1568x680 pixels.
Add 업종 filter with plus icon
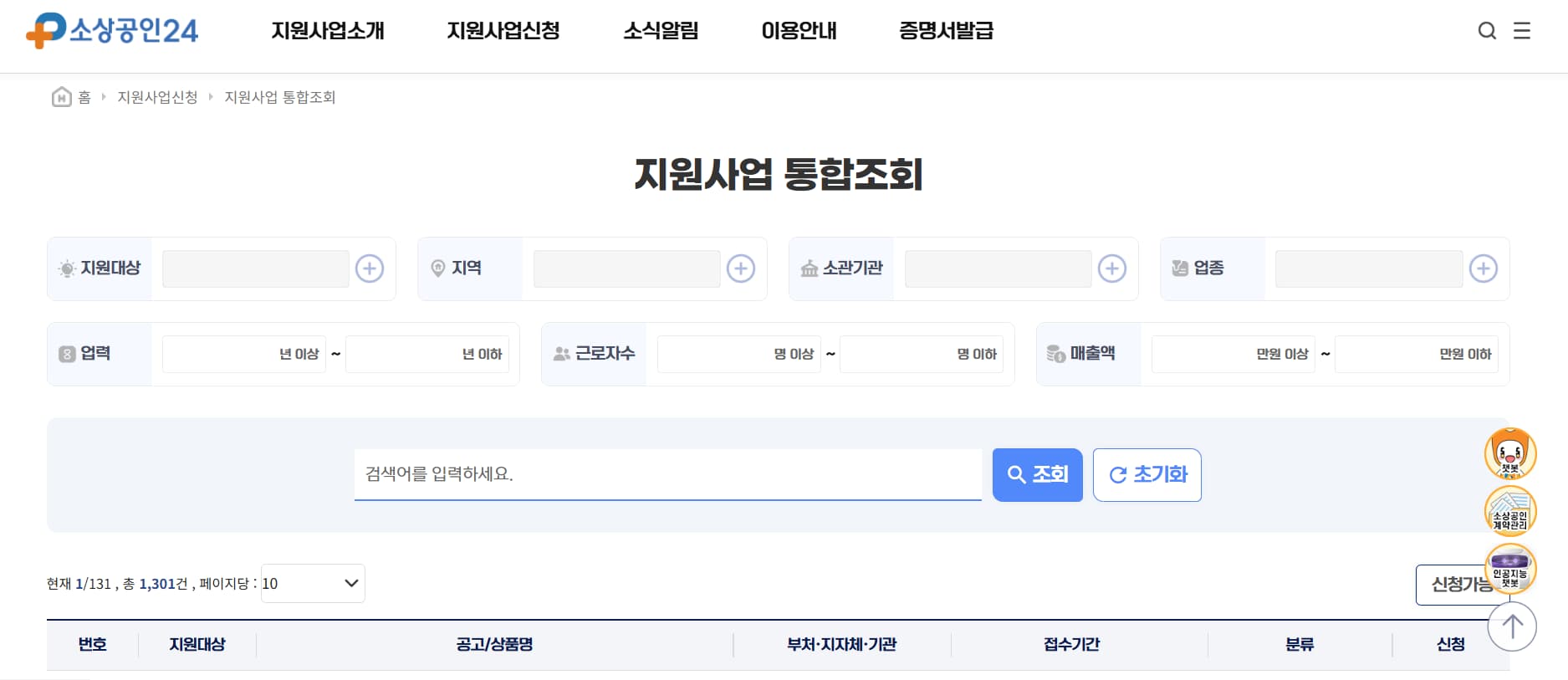coord(1484,268)
